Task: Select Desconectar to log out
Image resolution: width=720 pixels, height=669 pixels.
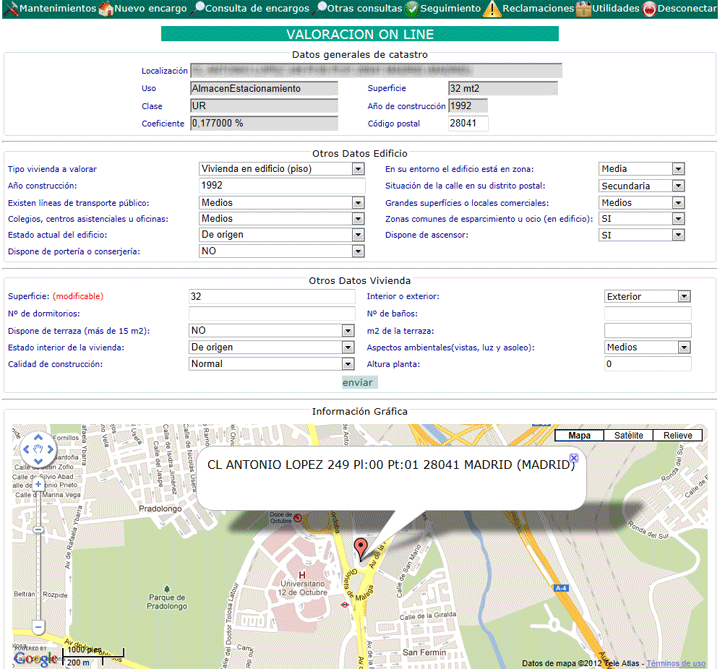Action: pyautogui.click(x=686, y=8)
